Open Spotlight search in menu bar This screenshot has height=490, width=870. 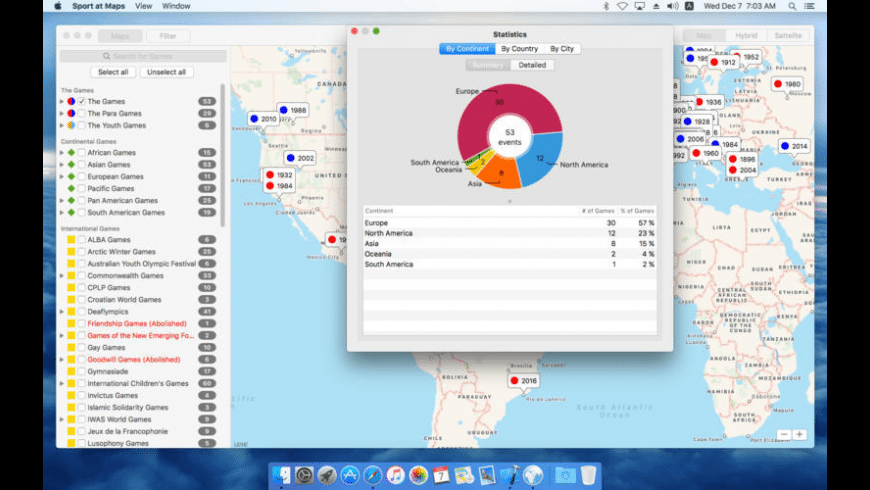pos(792,6)
